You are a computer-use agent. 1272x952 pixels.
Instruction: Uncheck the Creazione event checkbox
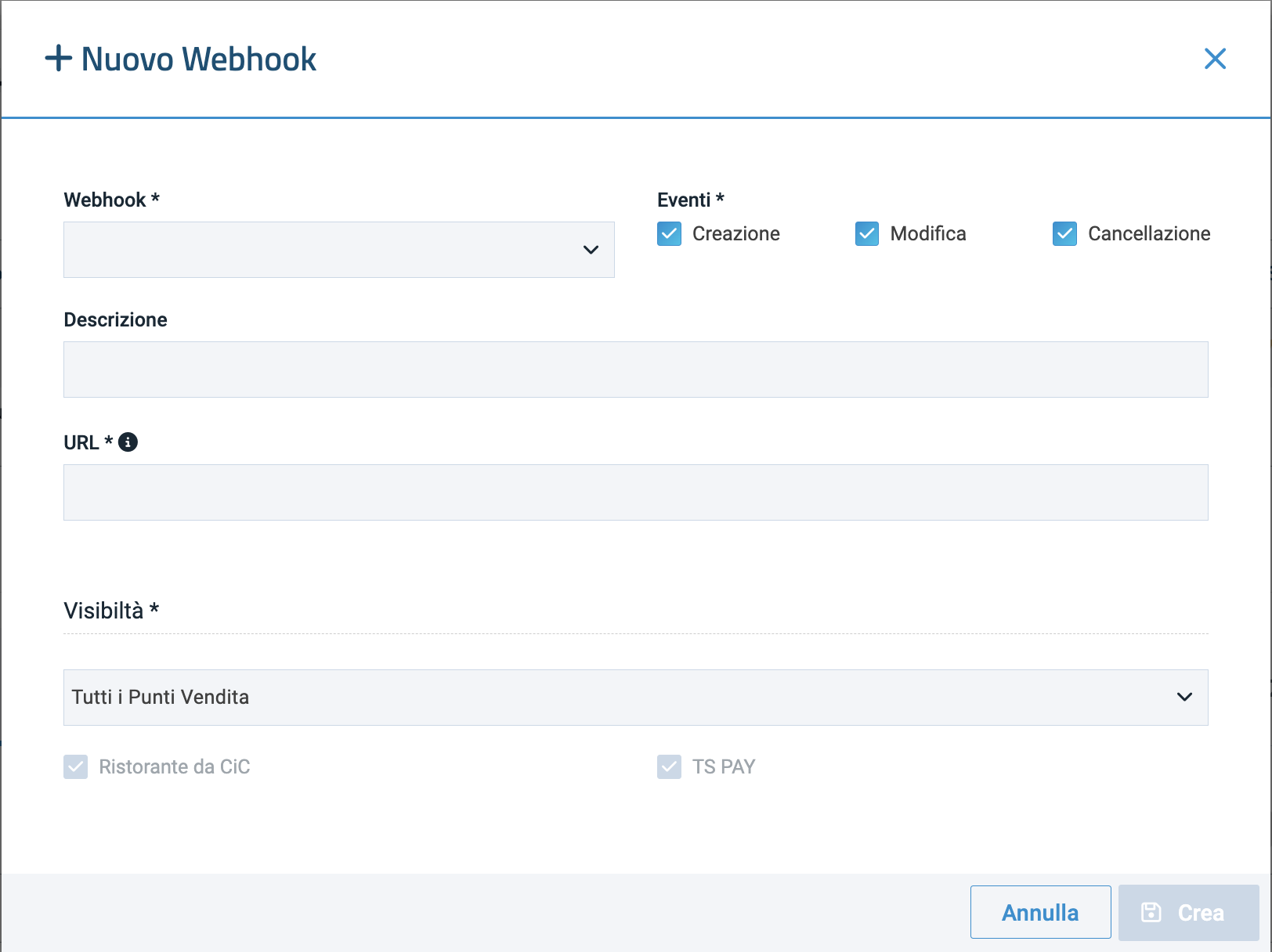(x=669, y=234)
